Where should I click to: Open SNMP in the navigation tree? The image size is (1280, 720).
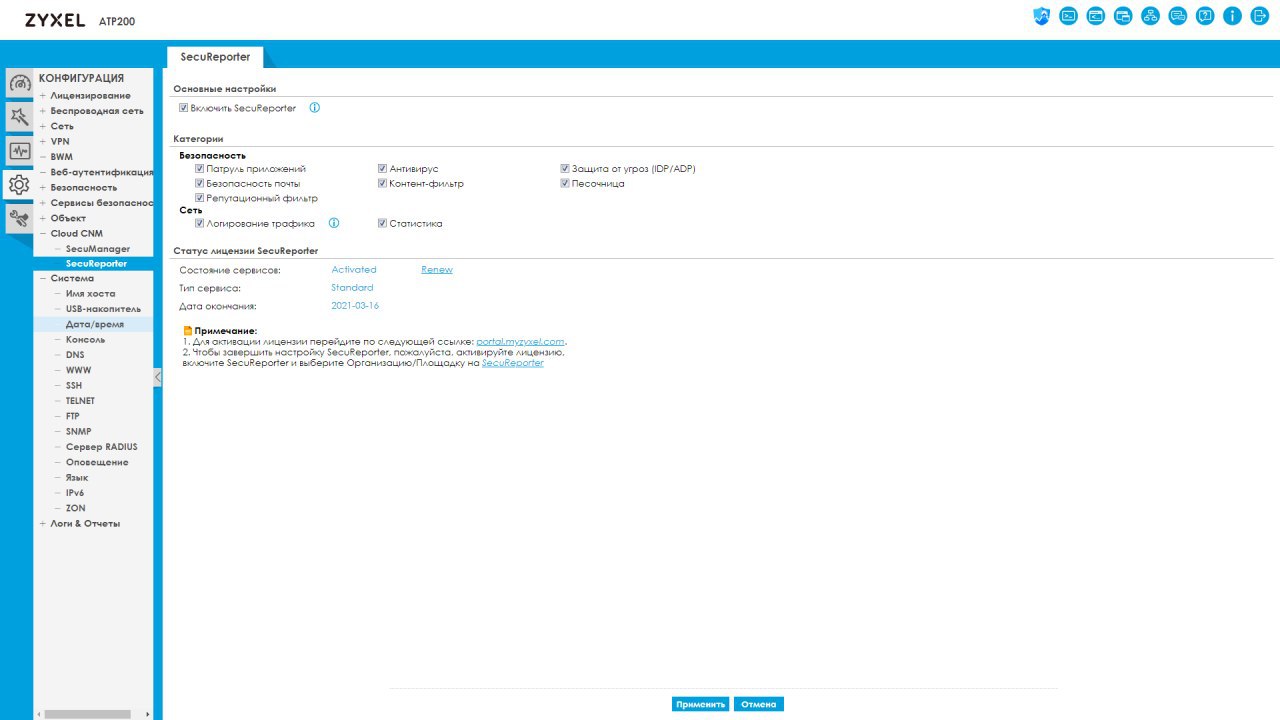click(78, 432)
